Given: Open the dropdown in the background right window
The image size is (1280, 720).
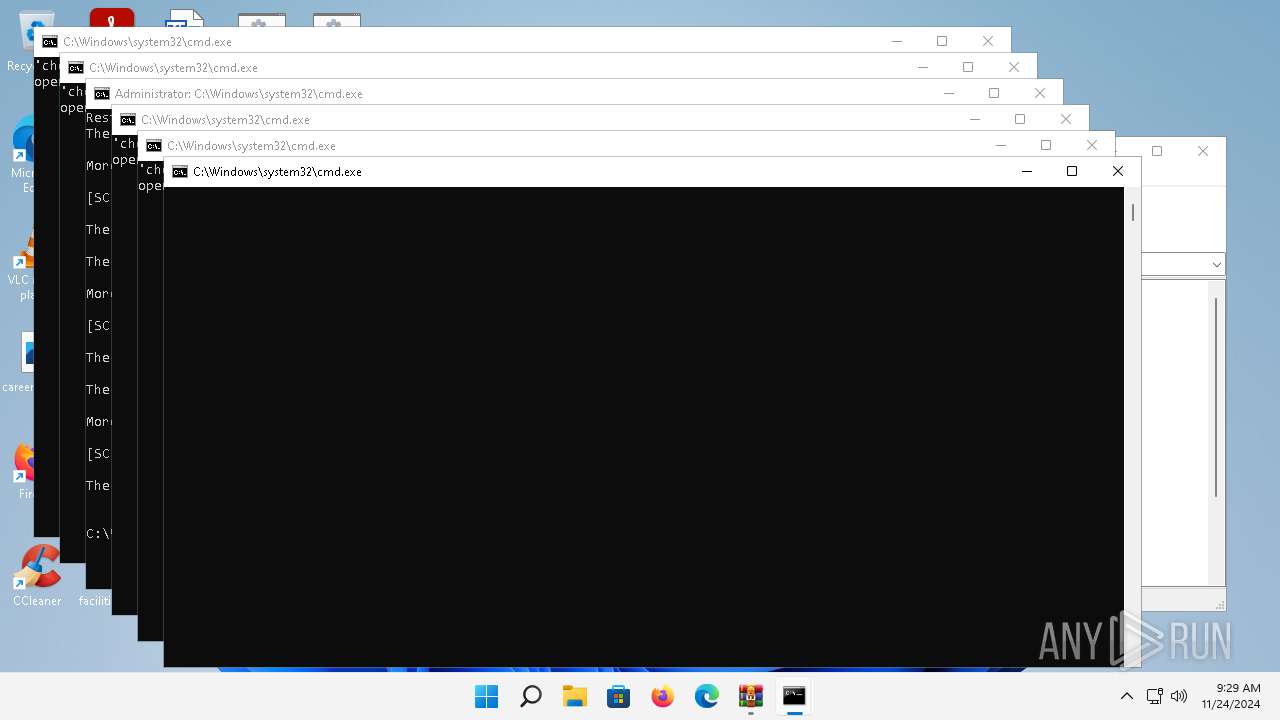Looking at the screenshot, I should click(1216, 265).
